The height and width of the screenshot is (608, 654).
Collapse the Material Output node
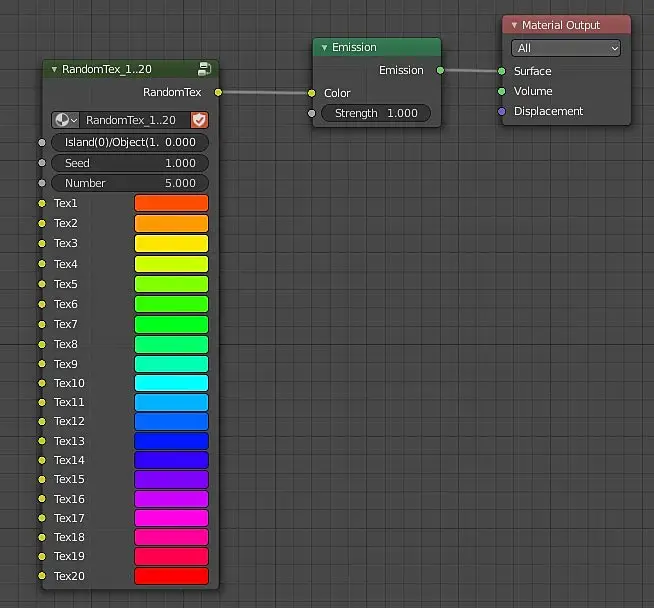pyautogui.click(x=514, y=25)
